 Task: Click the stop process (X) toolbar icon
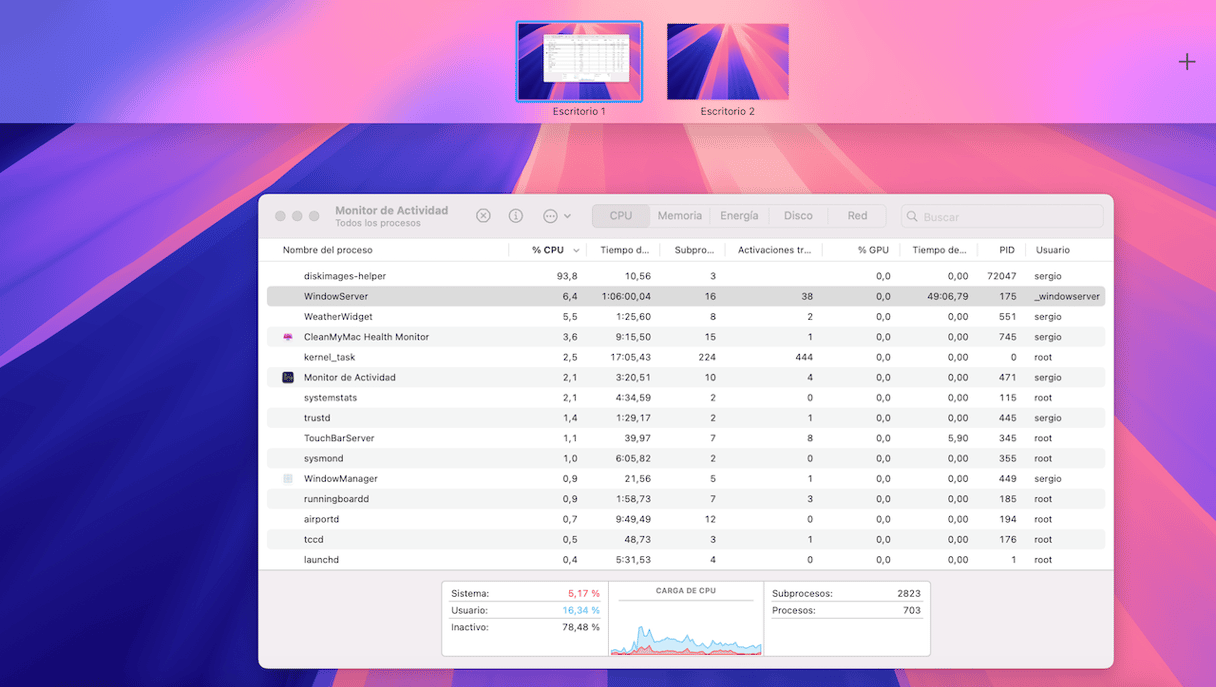click(x=483, y=216)
